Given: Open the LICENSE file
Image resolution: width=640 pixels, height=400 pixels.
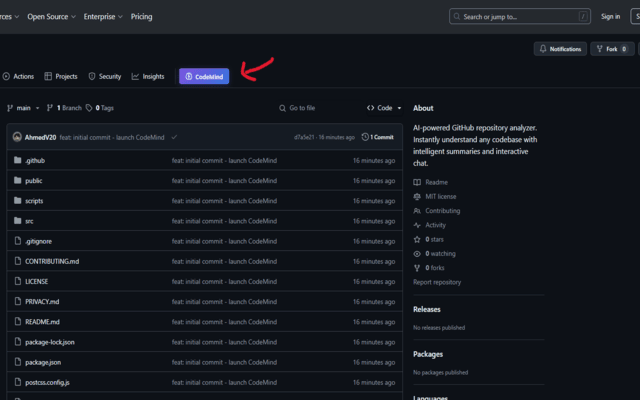Looking at the screenshot, I should [x=36, y=282].
